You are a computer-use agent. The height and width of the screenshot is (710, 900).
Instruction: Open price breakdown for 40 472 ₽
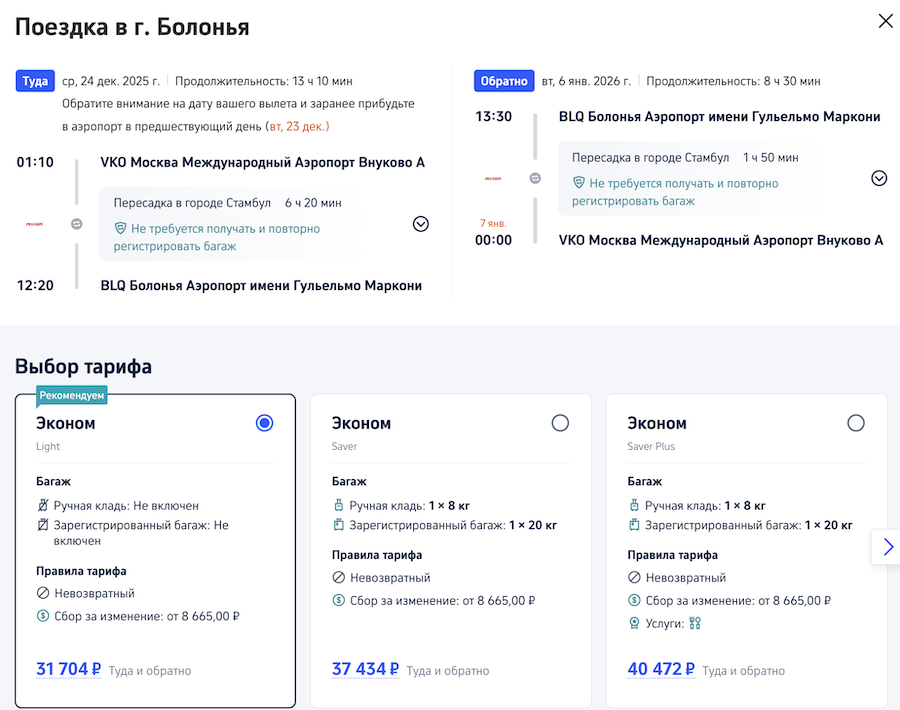(660, 669)
